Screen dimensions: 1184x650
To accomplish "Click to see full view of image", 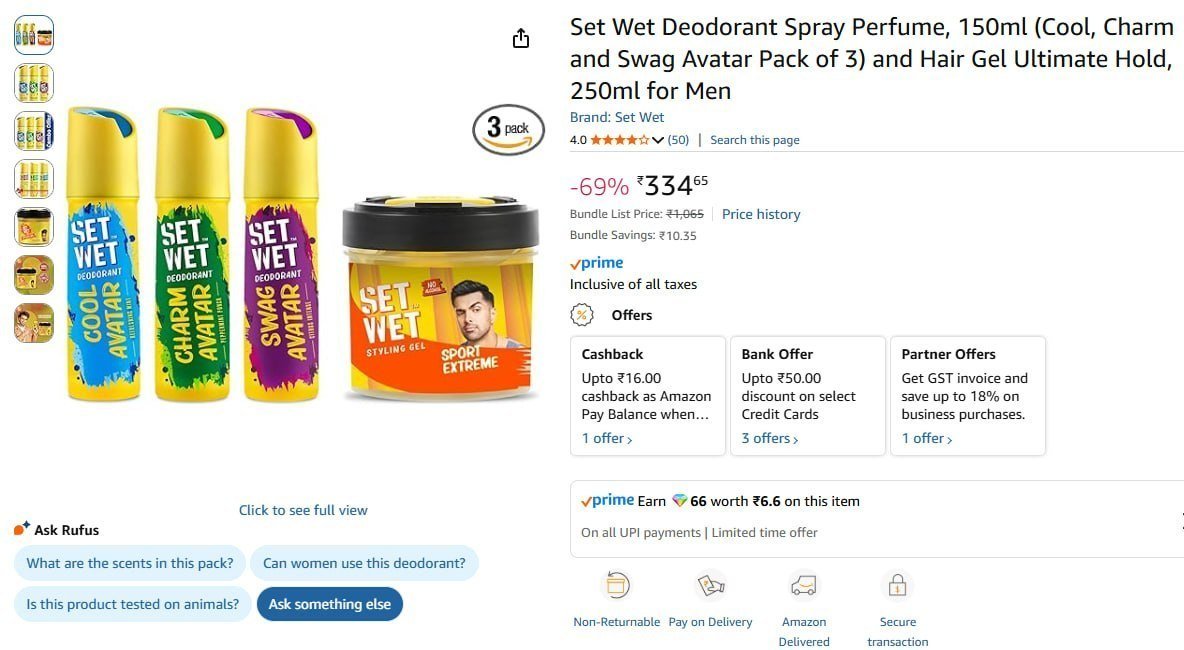I will (x=303, y=510).
